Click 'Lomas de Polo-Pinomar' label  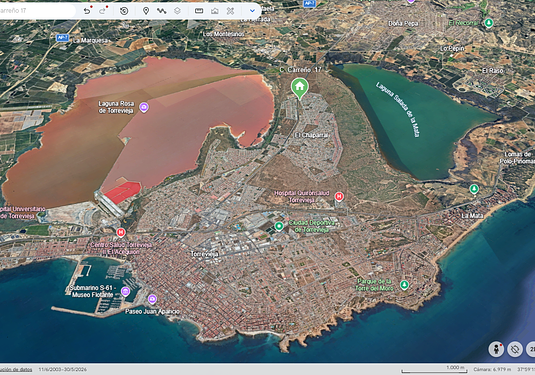coord(517,158)
